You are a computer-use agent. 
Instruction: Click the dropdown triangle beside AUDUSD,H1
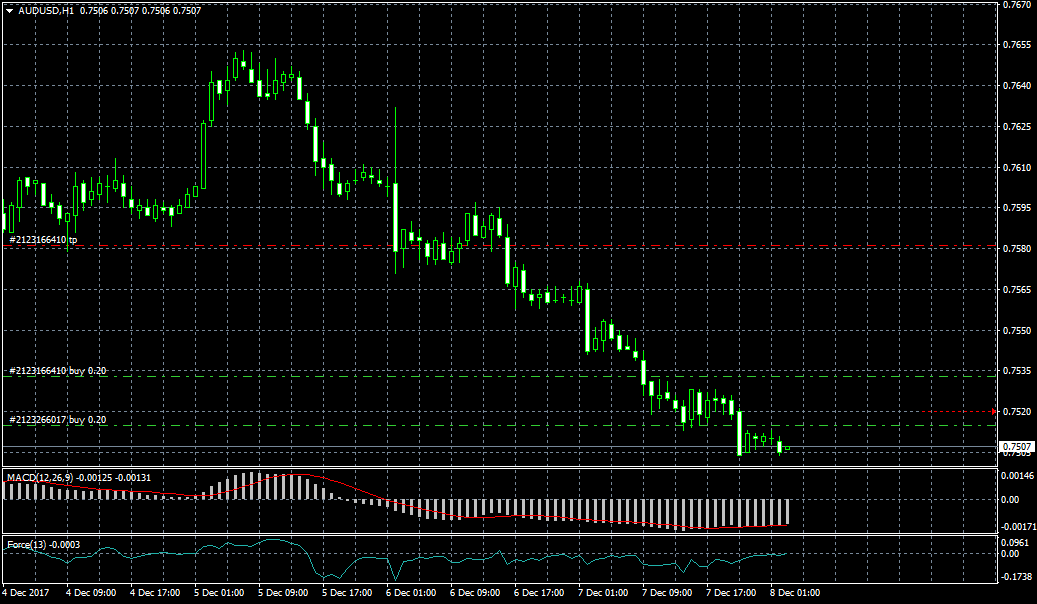(x=10, y=10)
